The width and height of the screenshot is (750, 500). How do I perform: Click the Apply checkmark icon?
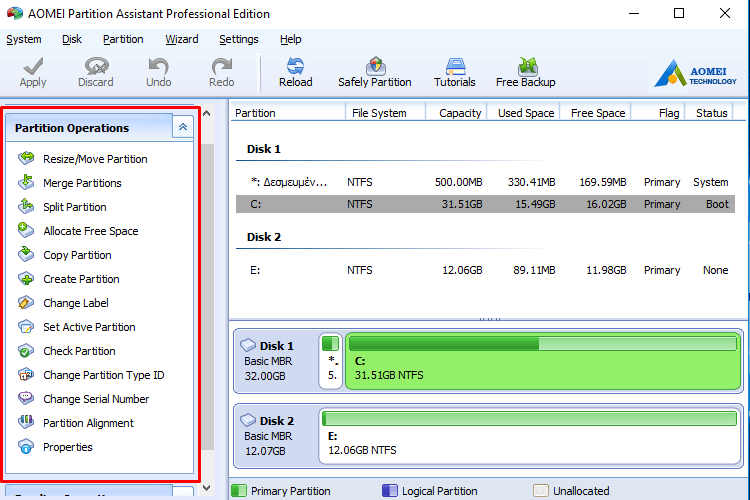[x=33, y=66]
